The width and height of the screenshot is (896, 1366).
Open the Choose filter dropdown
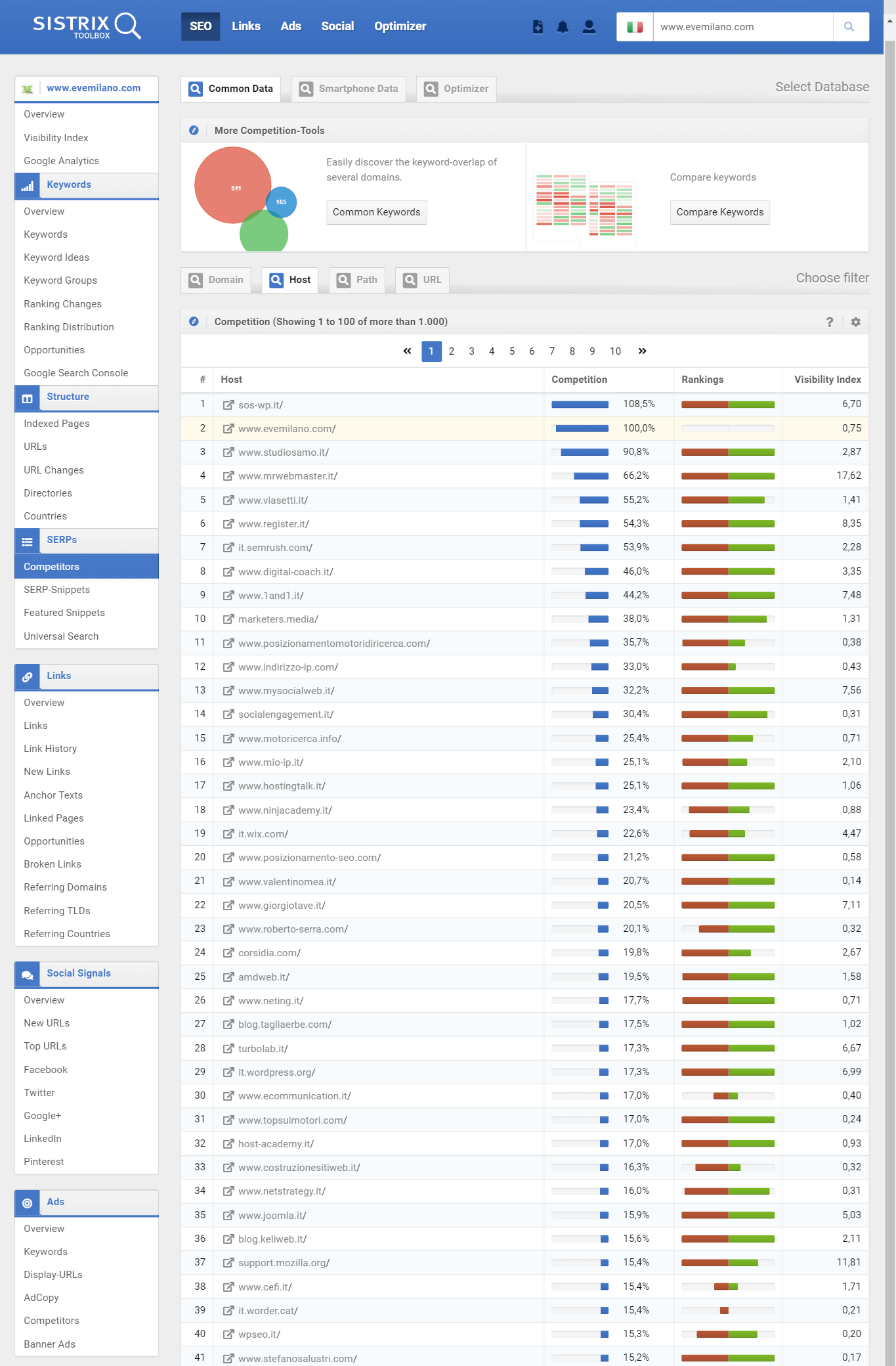(832, 278)
